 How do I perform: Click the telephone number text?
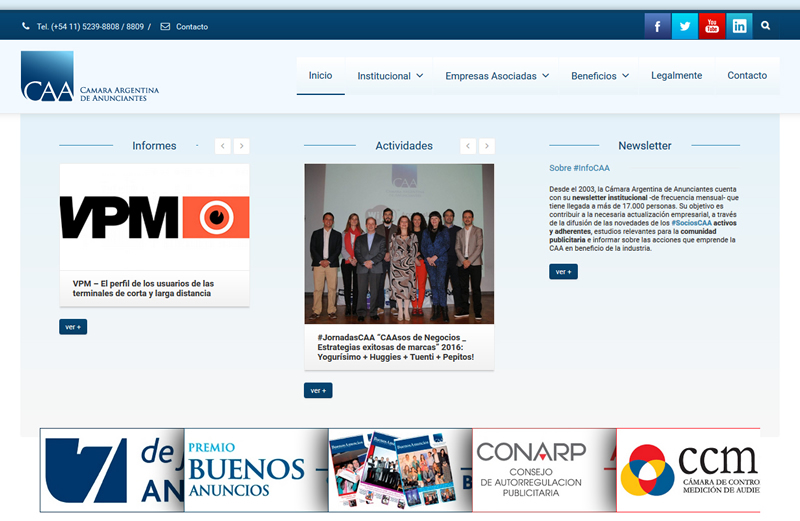(x=90, y=27)
